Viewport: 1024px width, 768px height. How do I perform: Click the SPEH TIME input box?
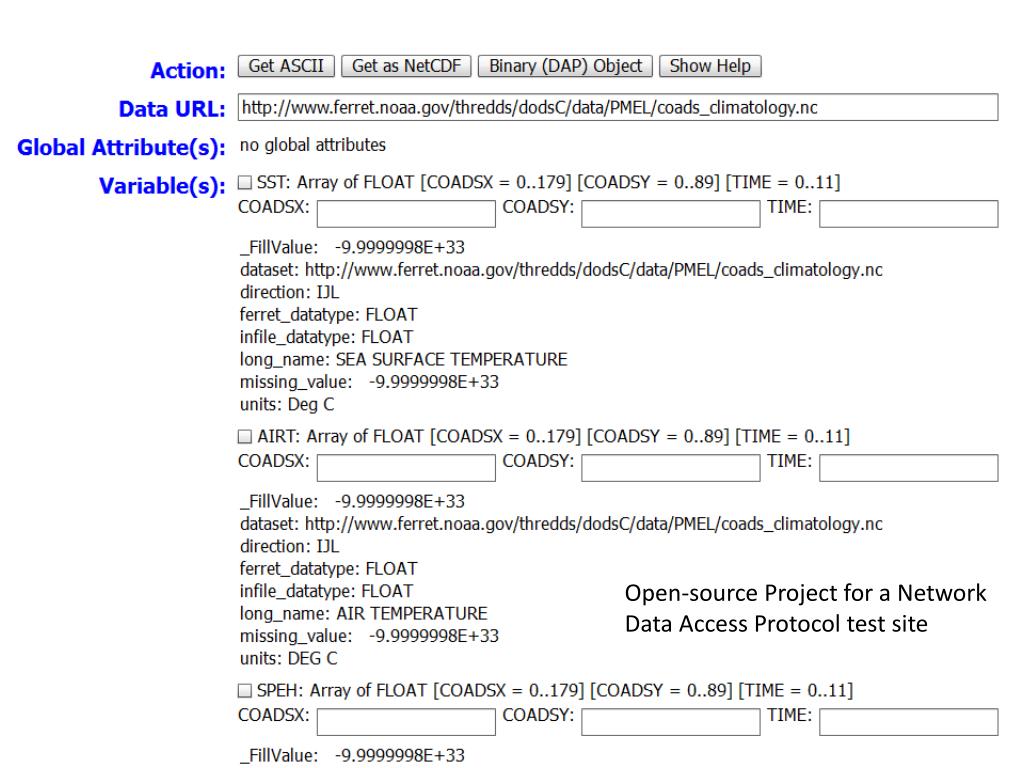click(908, 722)
